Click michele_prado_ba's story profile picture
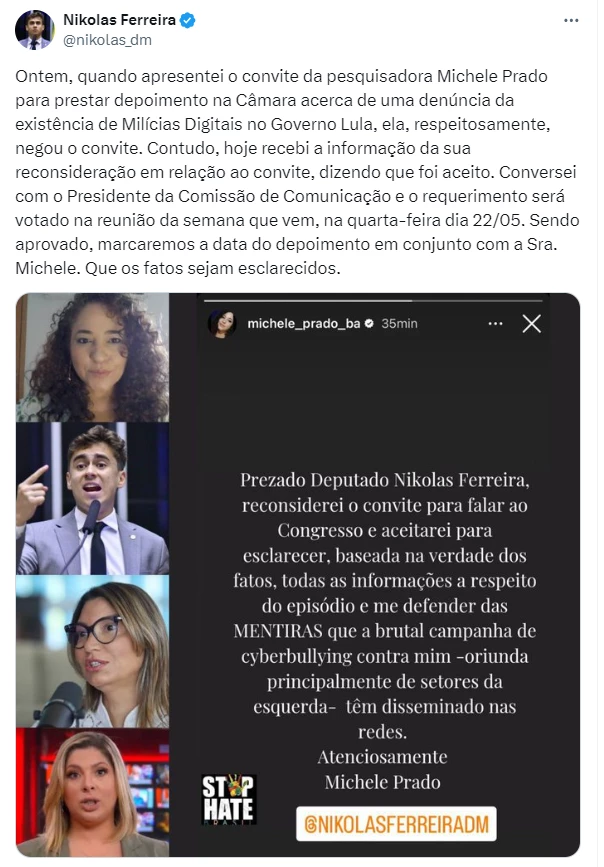604x867 pixels. [222, 323]
